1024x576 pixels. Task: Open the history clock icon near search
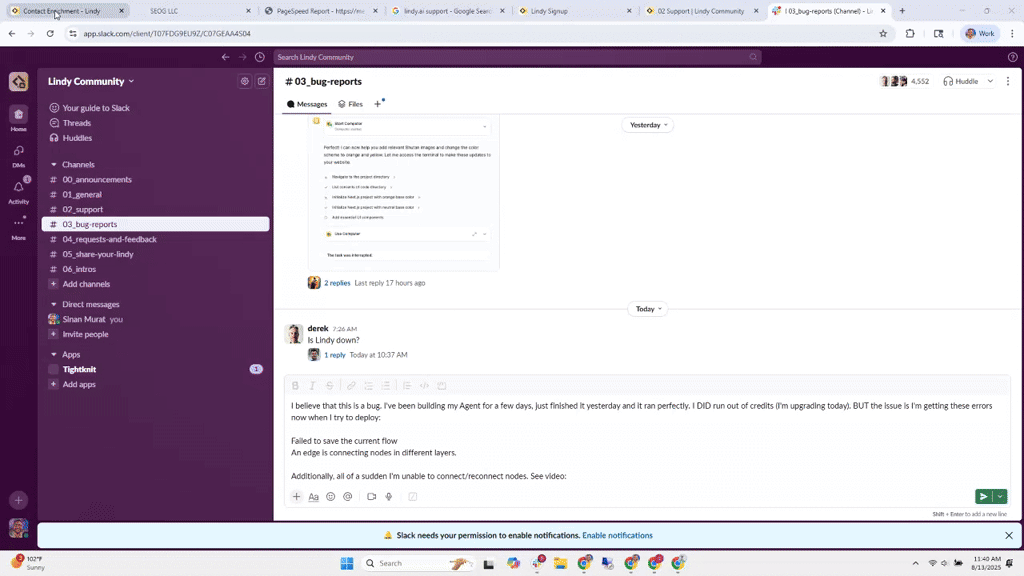pyautogui.click(x=260, y=57)
